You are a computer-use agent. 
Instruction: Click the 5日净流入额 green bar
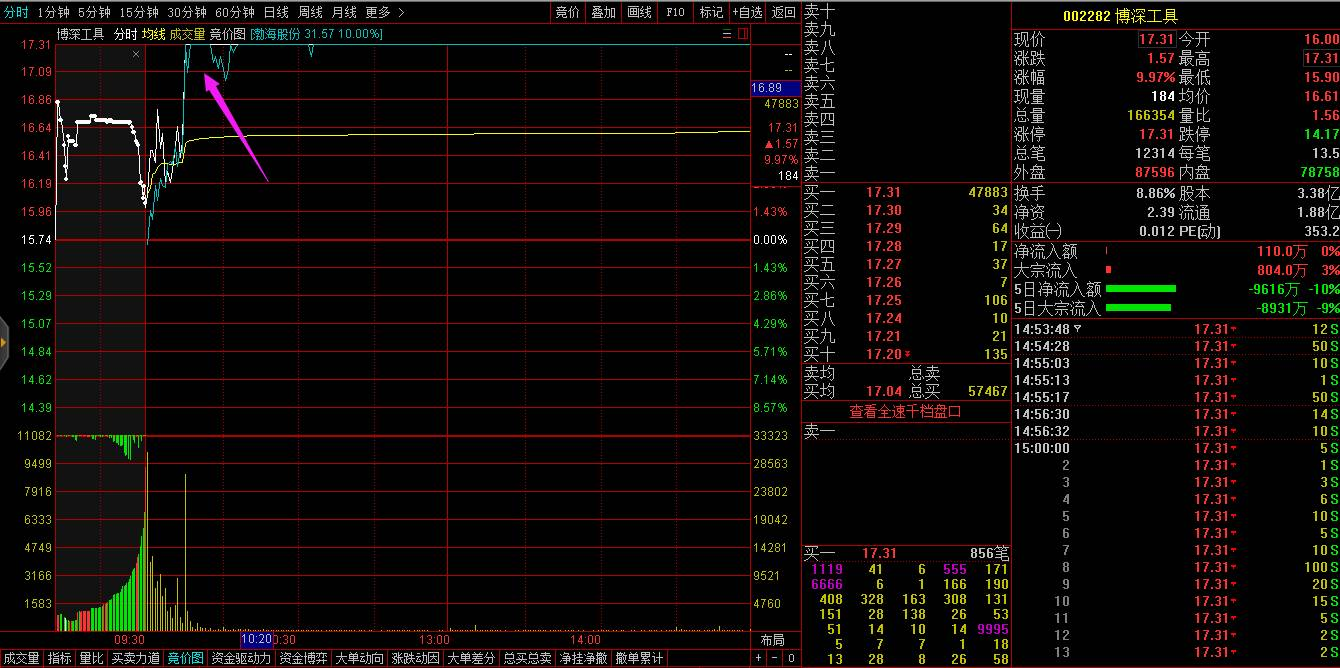click(1140, 289)
